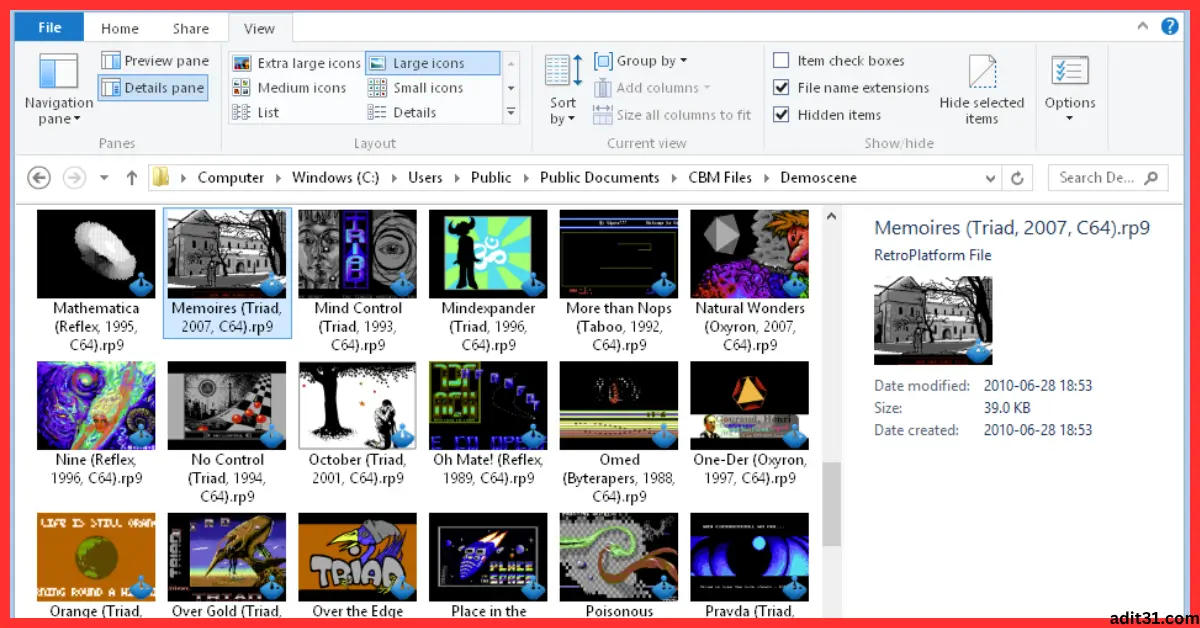Click Users in the address path
The width and height of the screenshot is (1200, 628).
pyautogui.click(x=425, y=178)
